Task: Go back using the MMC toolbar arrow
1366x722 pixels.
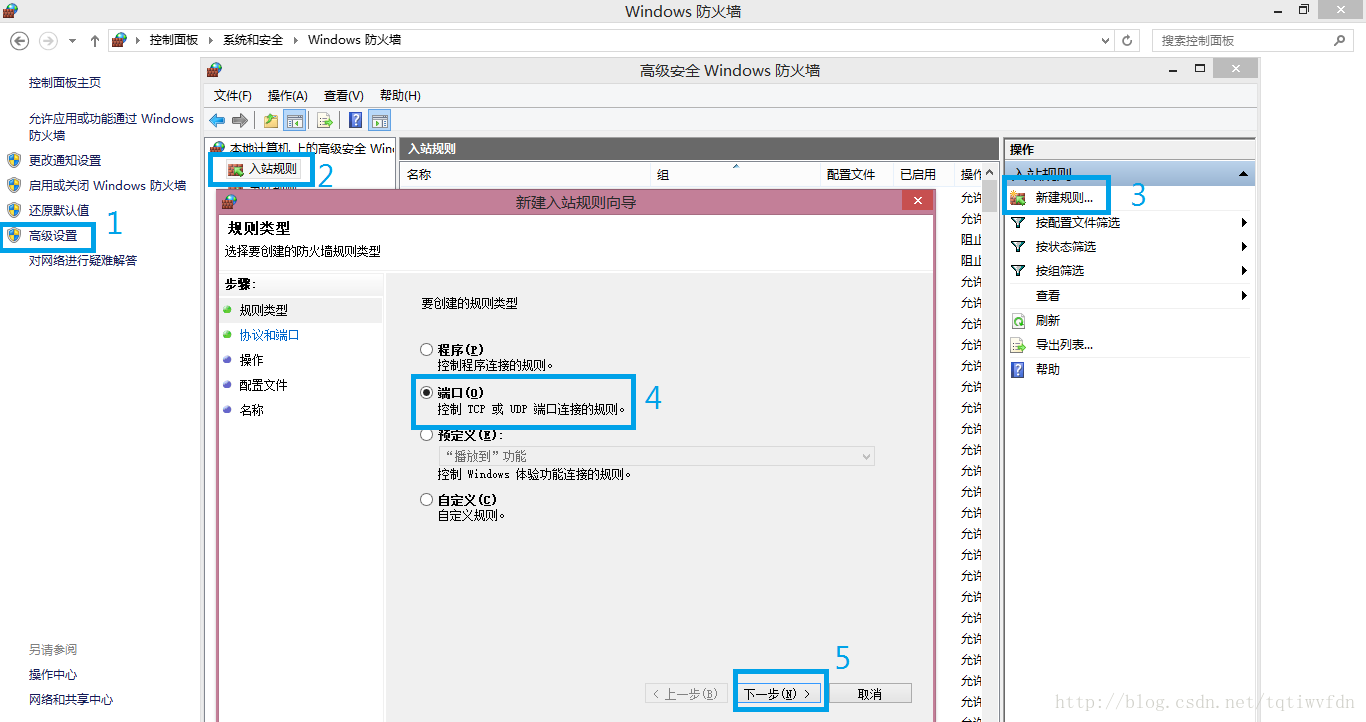Action: [x=217, y=121]
